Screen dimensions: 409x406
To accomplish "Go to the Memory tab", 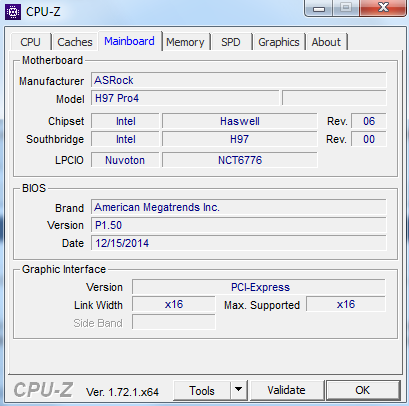I will (185, 42).
